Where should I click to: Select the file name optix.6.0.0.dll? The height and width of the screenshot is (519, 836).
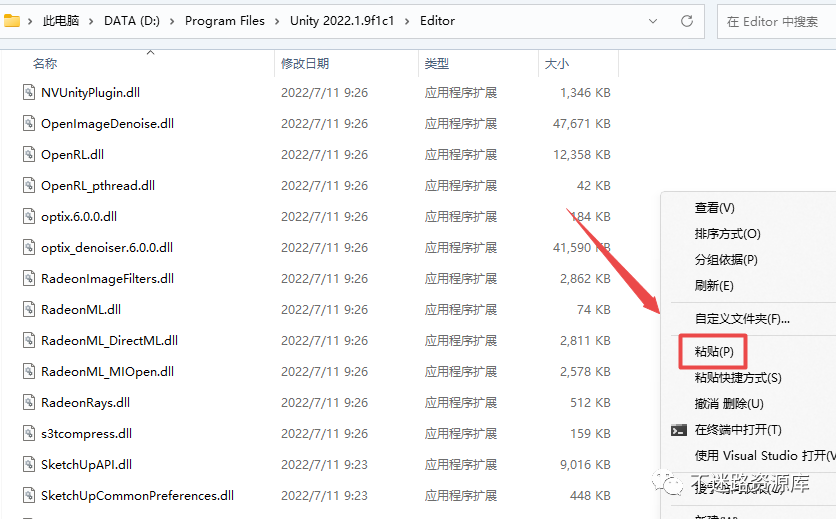(x=79, y=216)
